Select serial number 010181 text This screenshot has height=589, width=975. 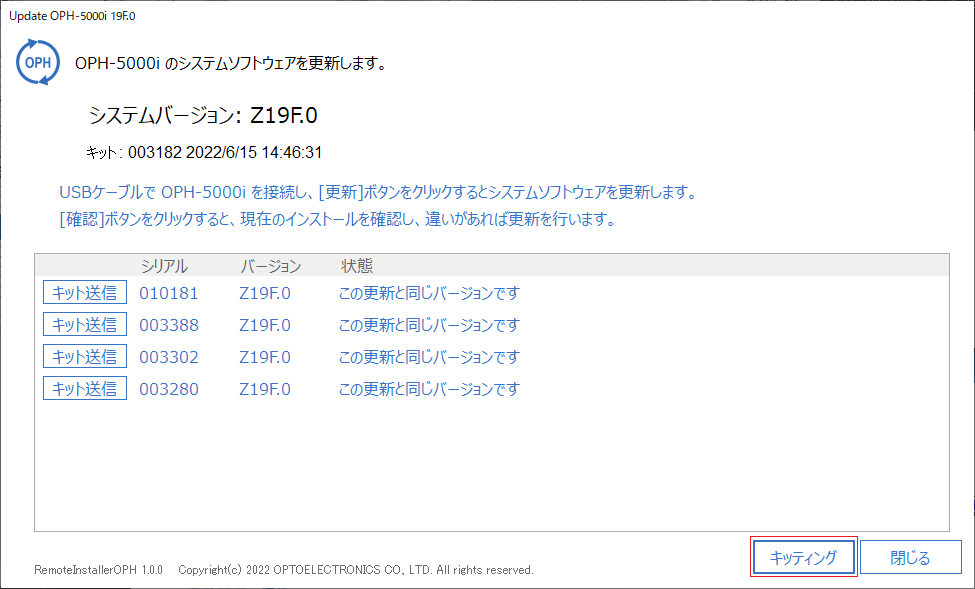click(x=169, y=293)
